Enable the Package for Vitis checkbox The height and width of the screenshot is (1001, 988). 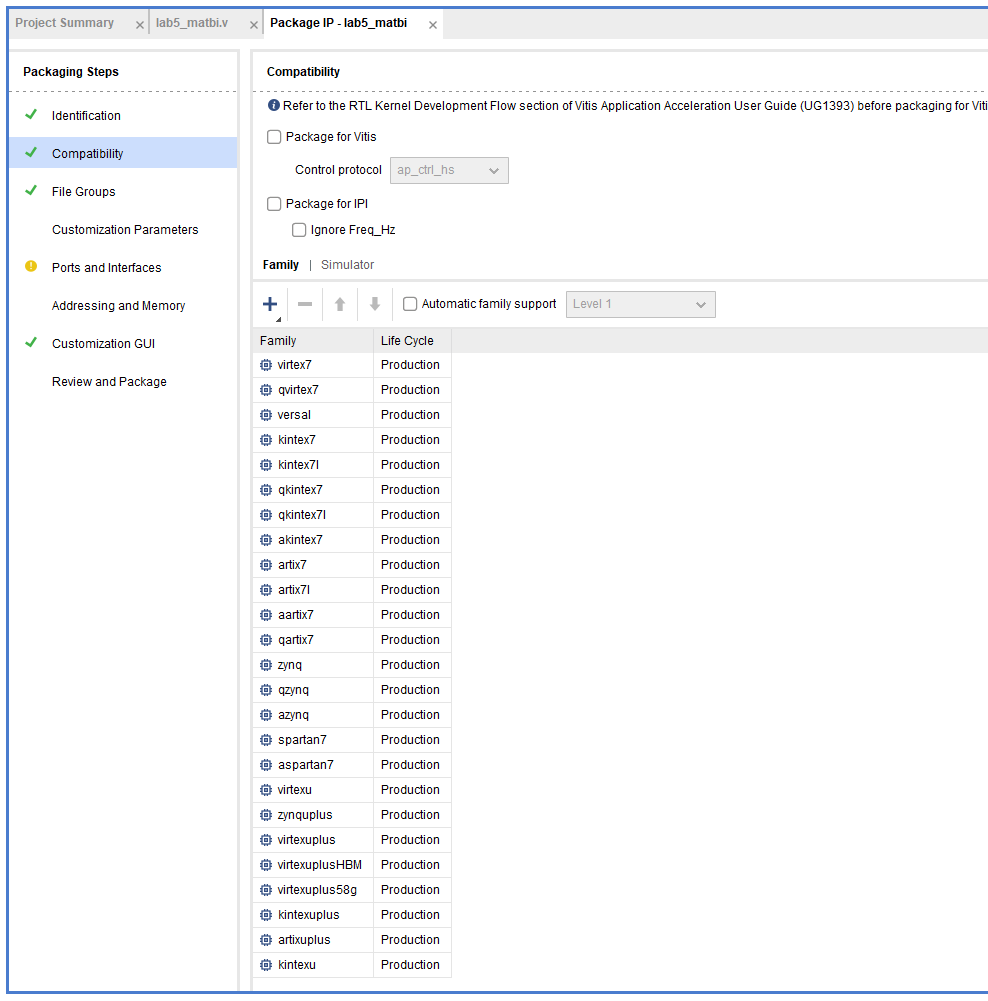click(x=274, y=137)
